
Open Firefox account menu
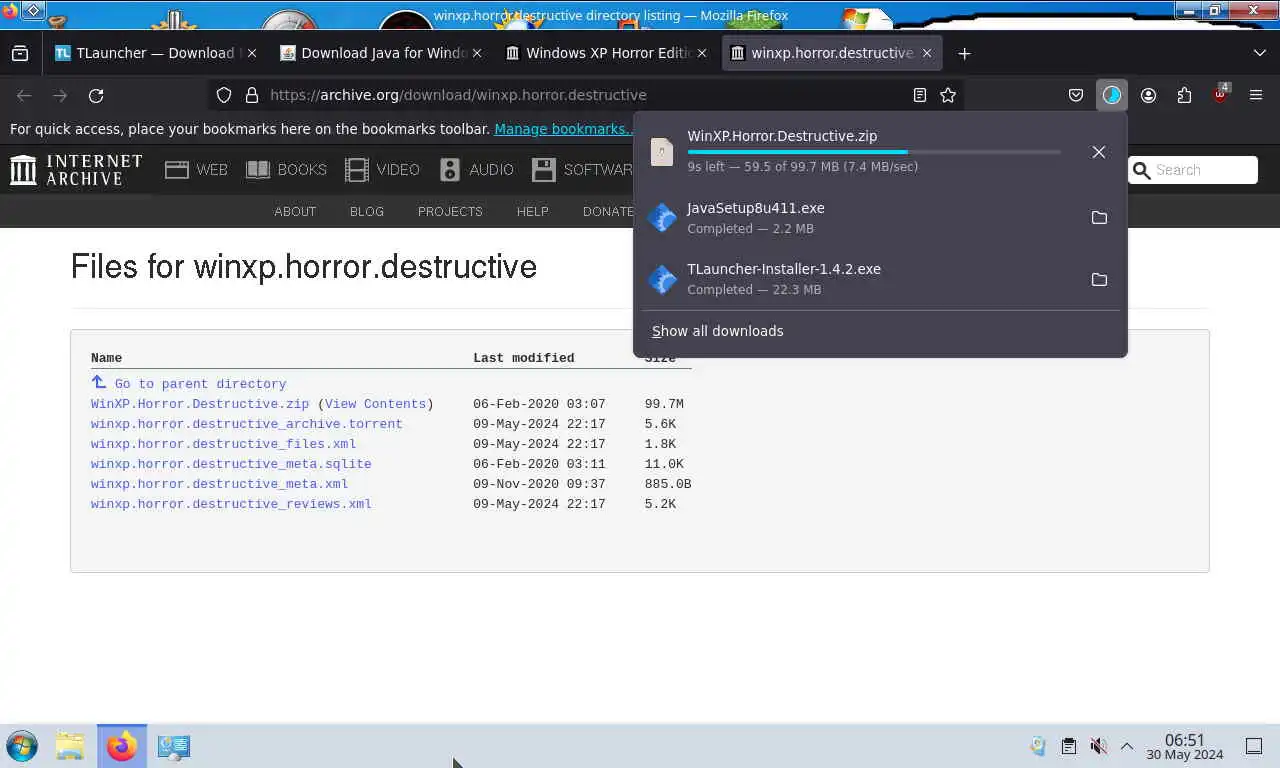1148,95
